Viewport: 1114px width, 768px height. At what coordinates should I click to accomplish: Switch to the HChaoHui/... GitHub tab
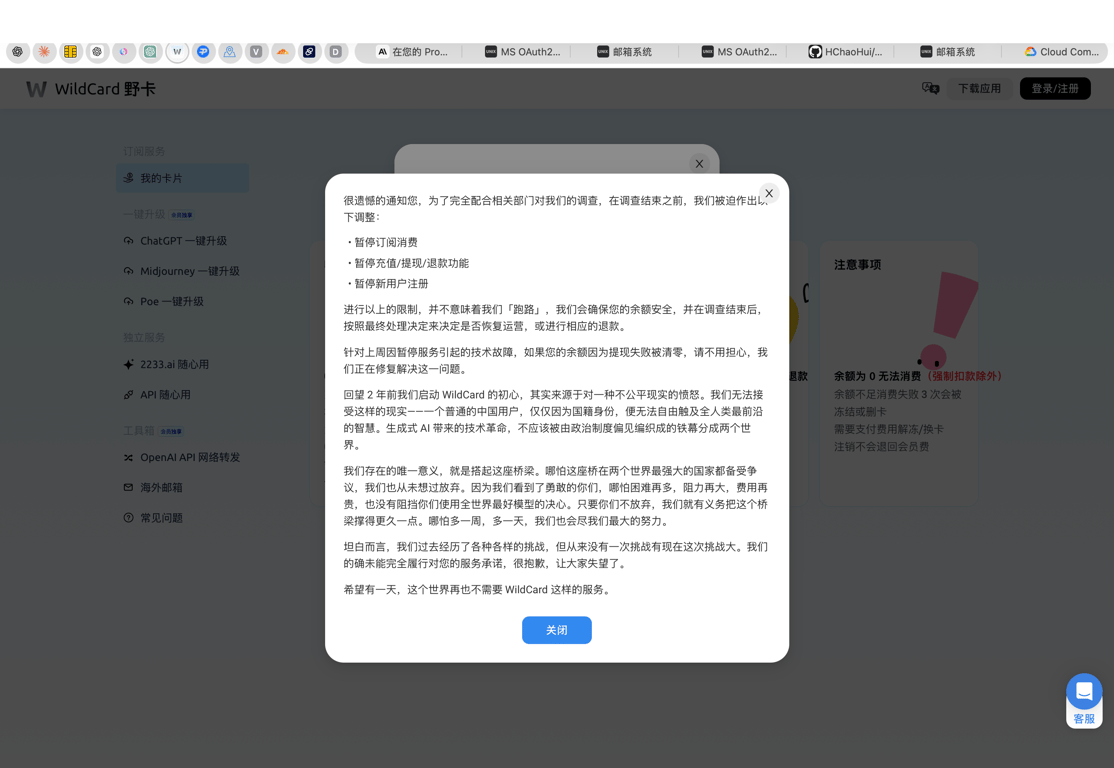tap(845, 52)
